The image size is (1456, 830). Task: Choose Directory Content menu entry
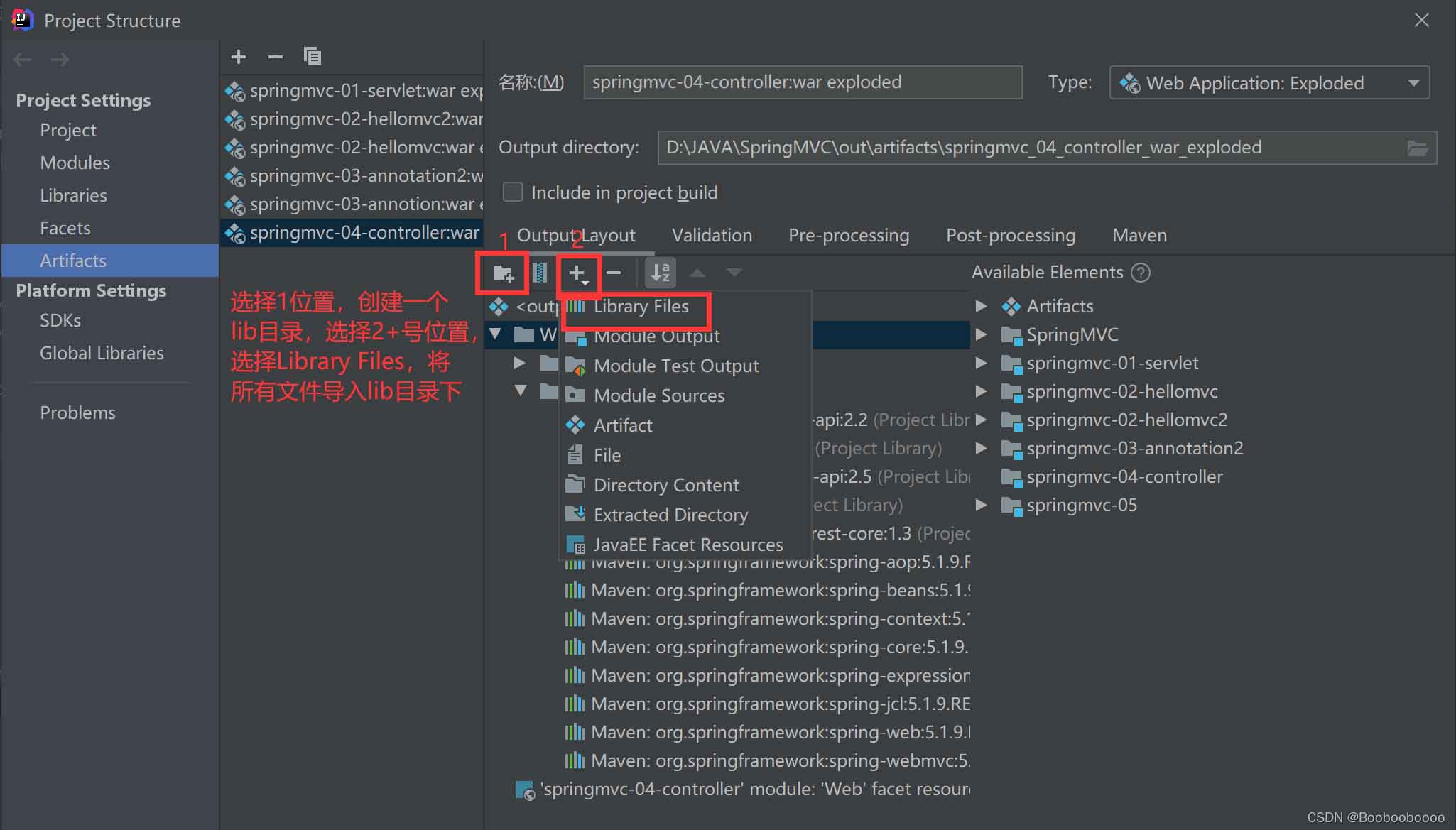[686, 486]
